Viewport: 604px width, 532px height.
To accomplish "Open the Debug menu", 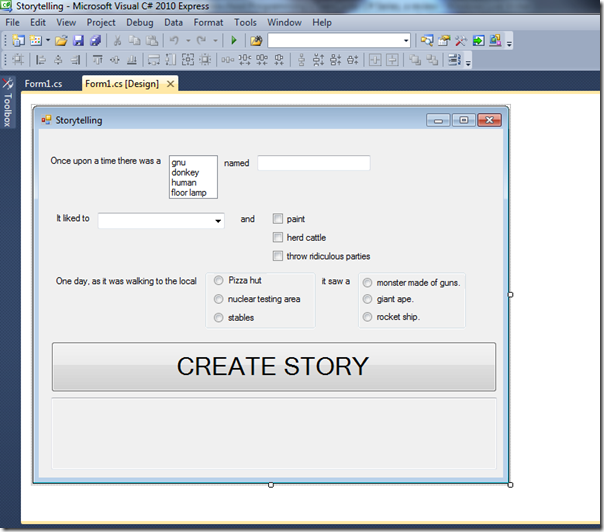I will point(139,22).
